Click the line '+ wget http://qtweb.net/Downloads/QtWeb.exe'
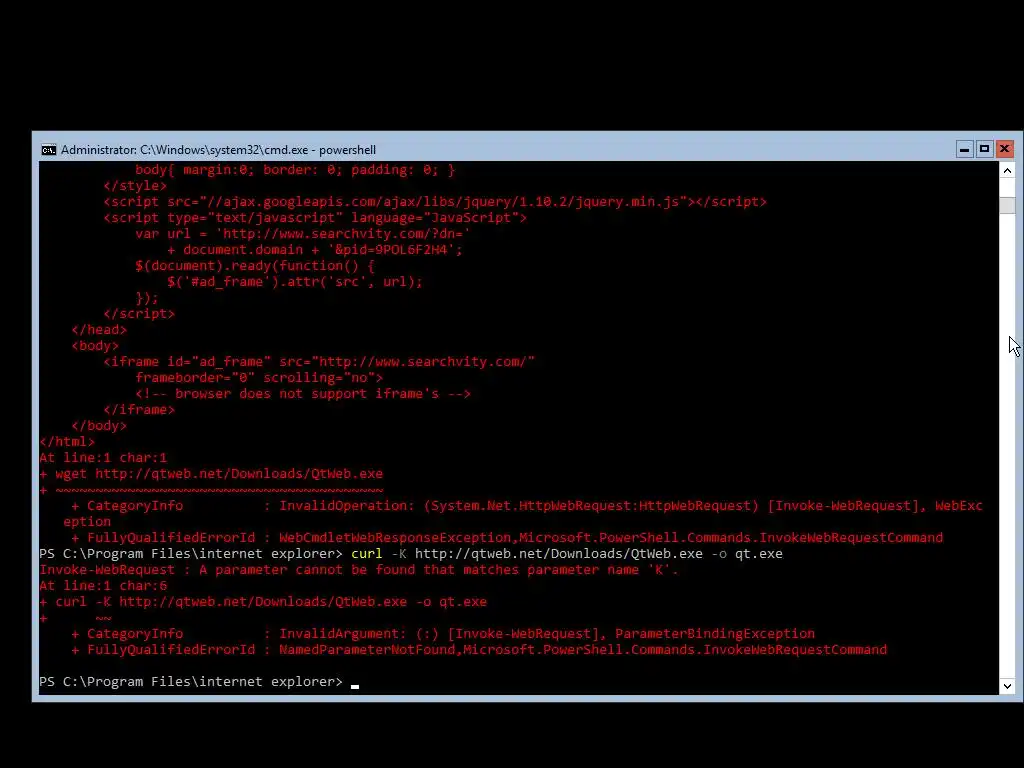The image size is (1024, 768). click(x=211, y=474)
